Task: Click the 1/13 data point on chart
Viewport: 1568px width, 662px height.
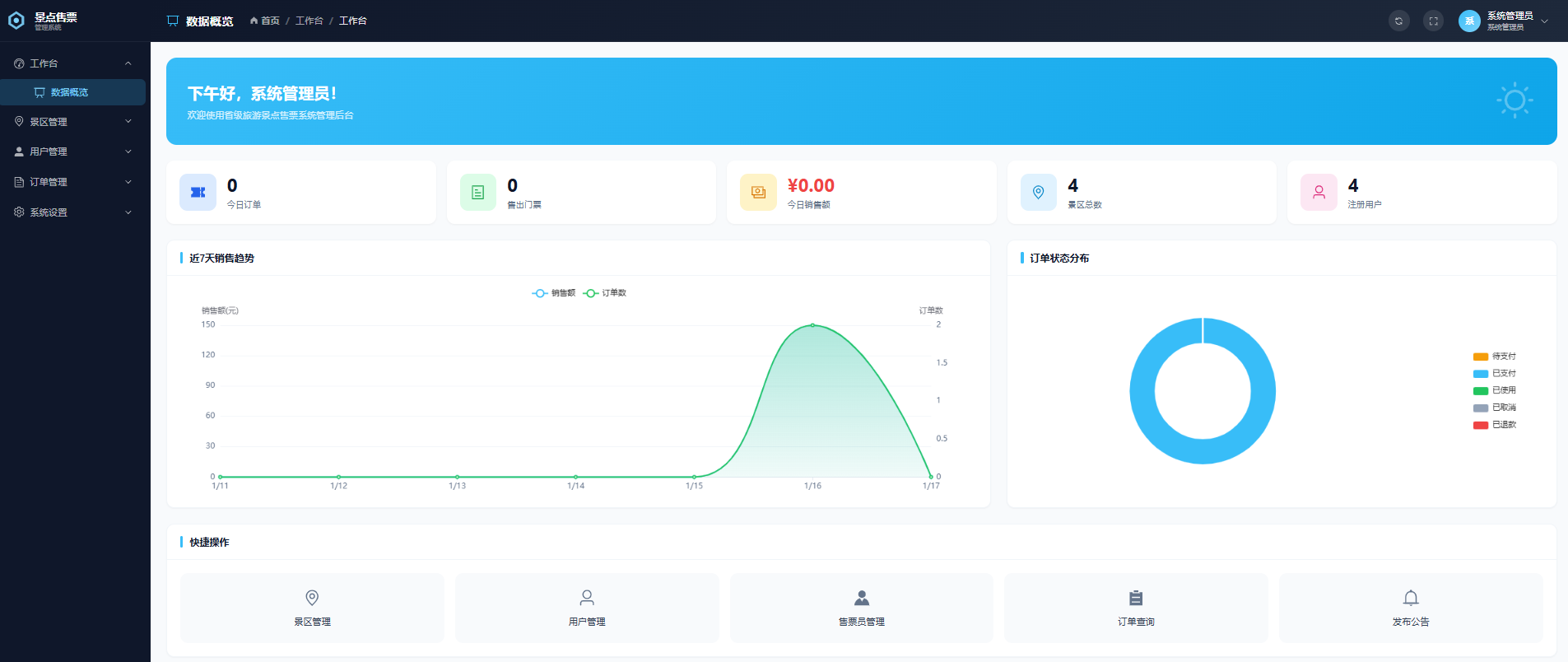Action: [x=457, y=477]
